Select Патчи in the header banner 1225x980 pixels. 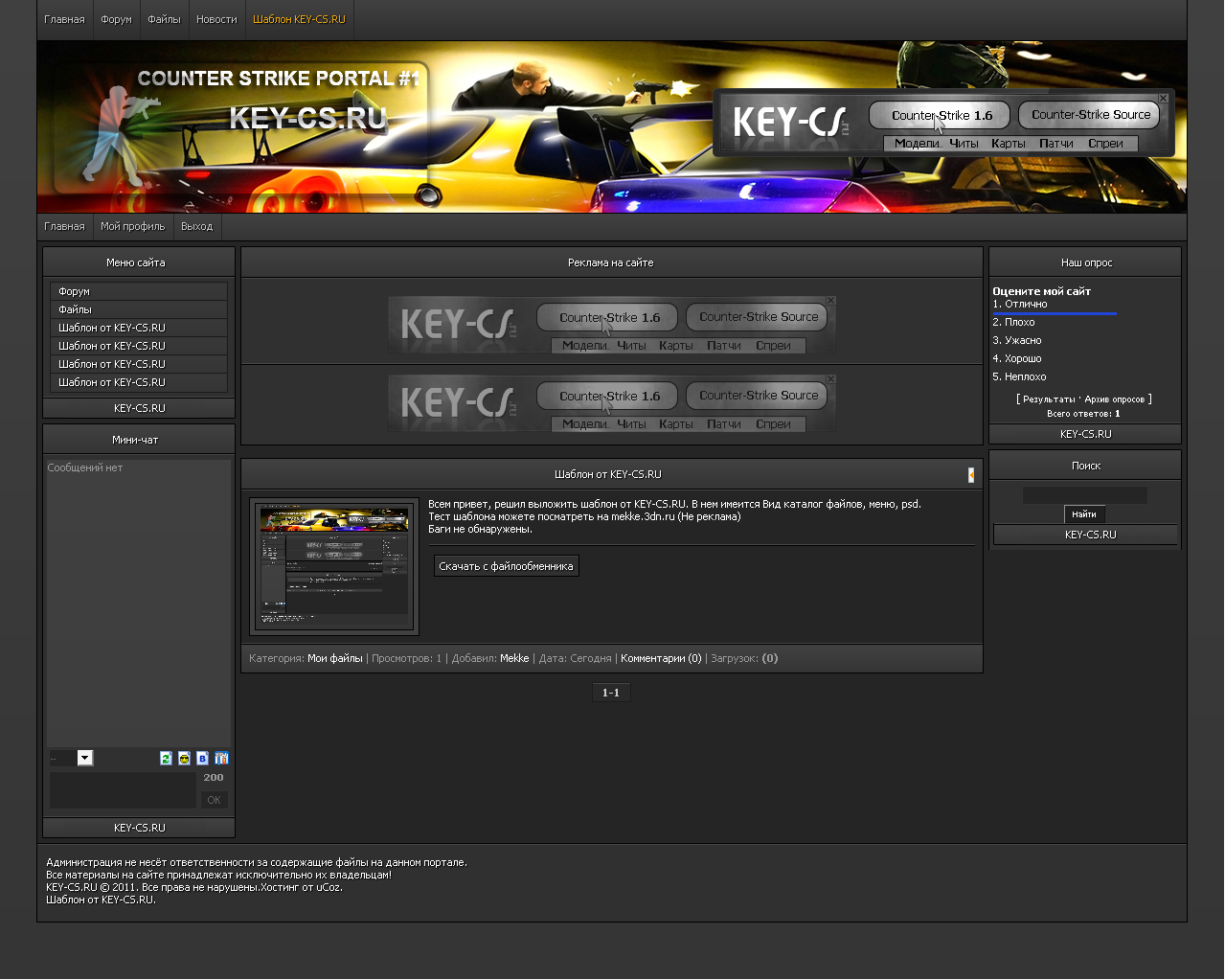pos(1055,144)
